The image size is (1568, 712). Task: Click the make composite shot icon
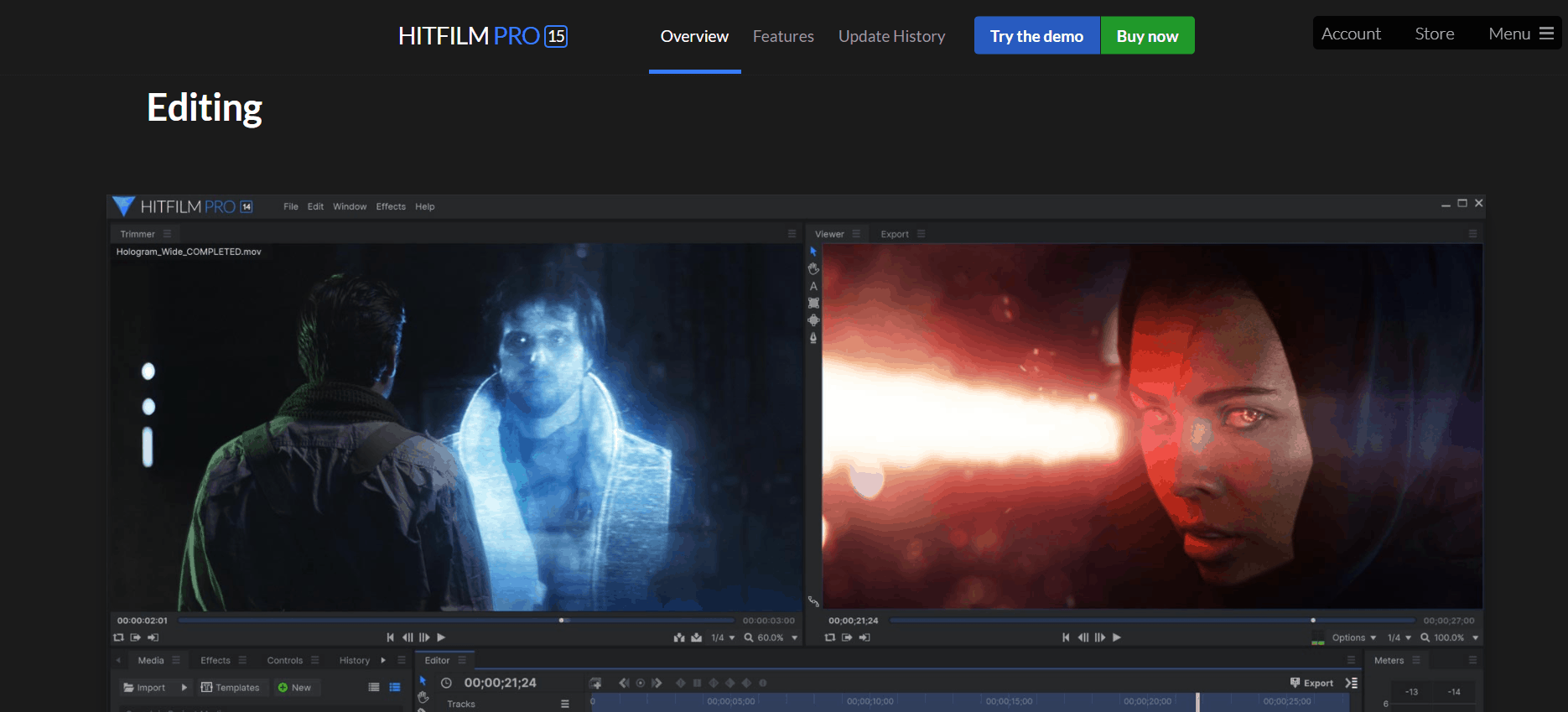595,683
